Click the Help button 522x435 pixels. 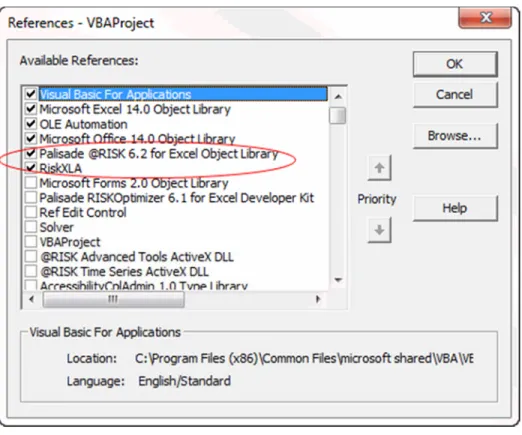[x=455, y=208]
